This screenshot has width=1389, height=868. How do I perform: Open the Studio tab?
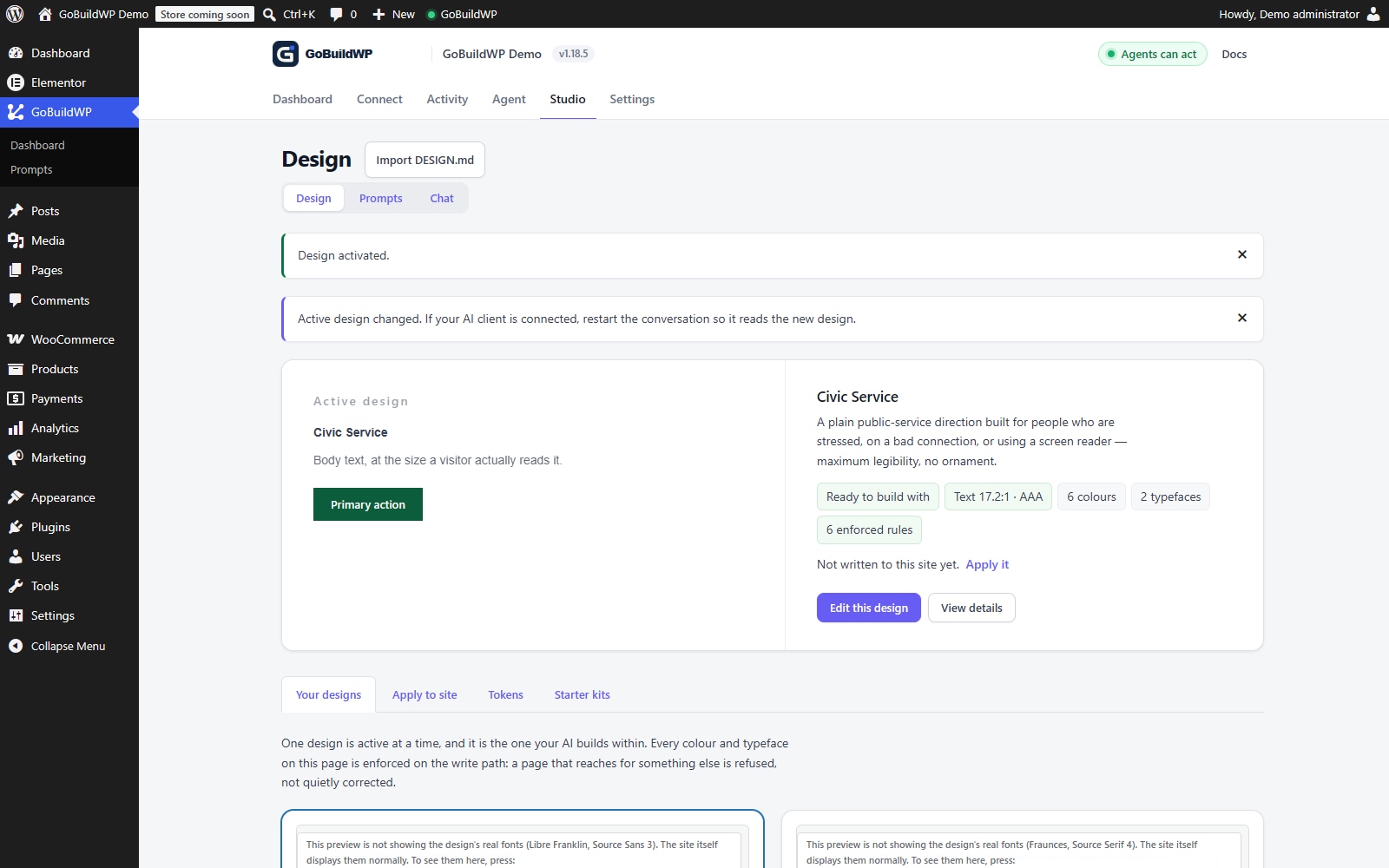[568, 99]
